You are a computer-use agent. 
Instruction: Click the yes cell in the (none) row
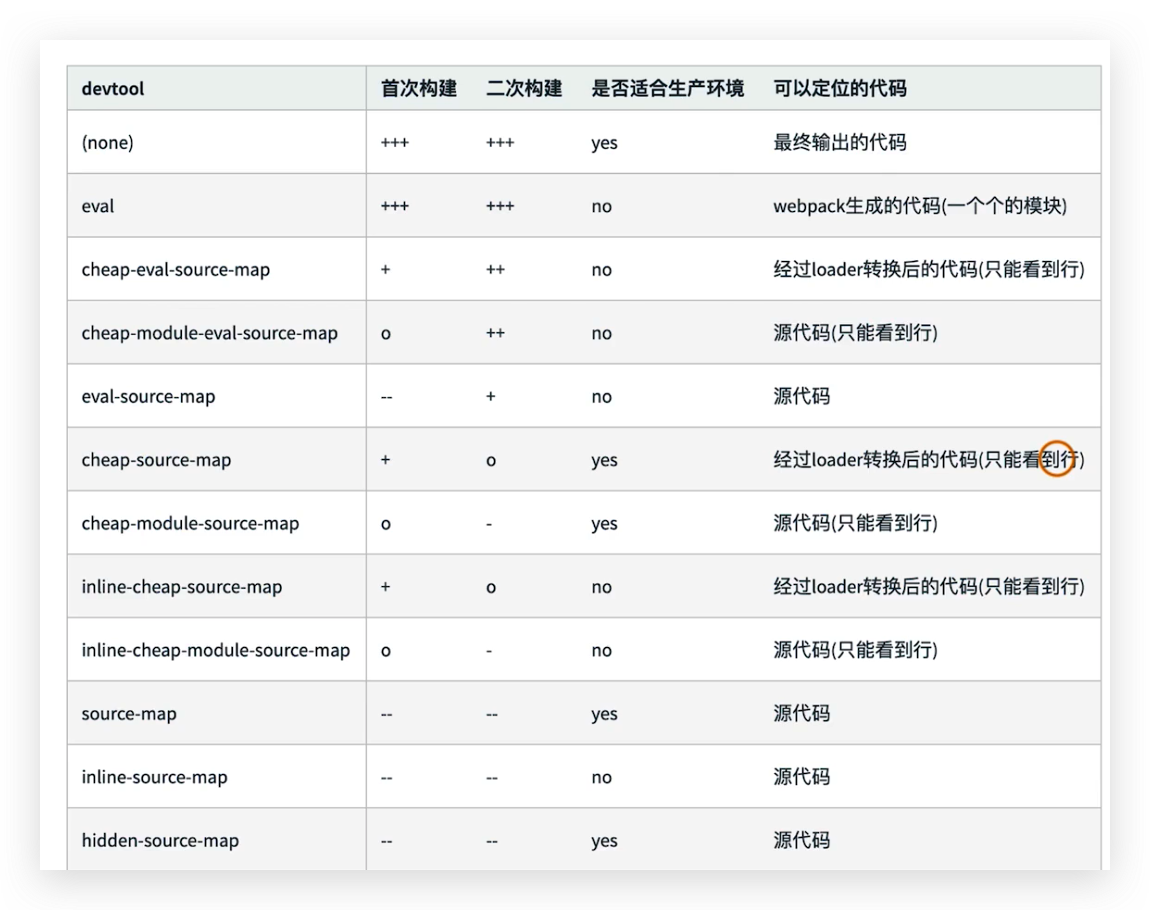coord(605,142)
